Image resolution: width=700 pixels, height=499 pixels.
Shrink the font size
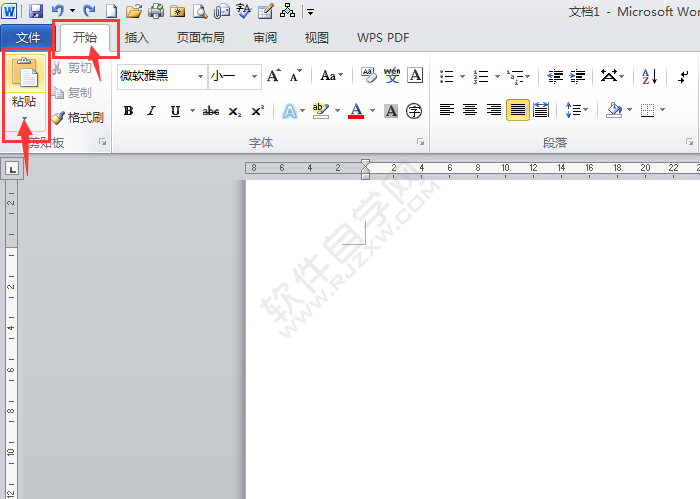tap(296, 76)
